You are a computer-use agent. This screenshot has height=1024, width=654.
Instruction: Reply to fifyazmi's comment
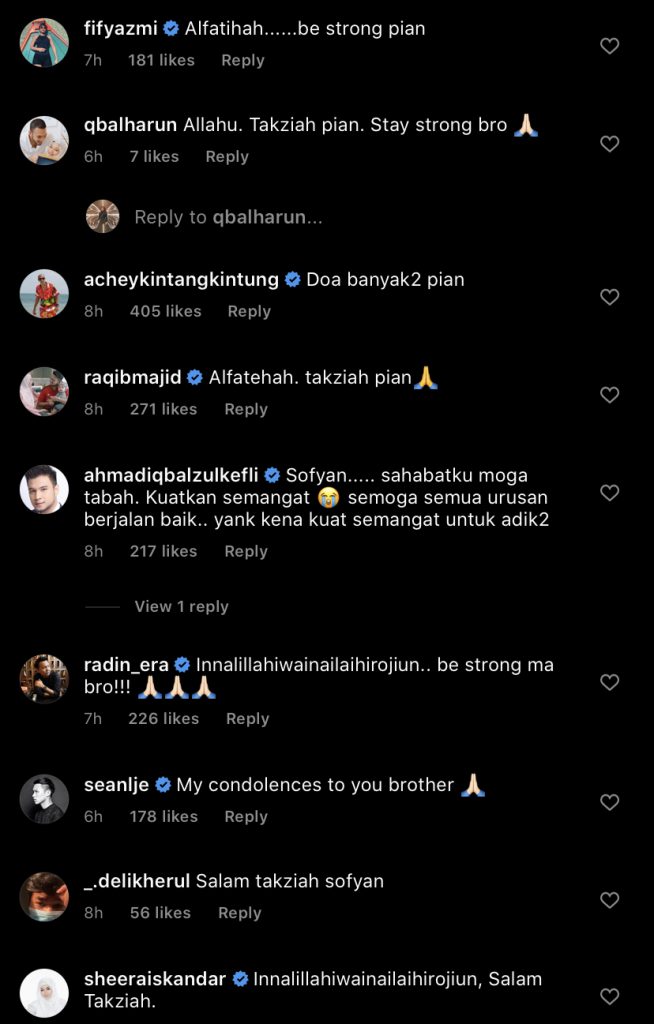click(x=243, y=60)
